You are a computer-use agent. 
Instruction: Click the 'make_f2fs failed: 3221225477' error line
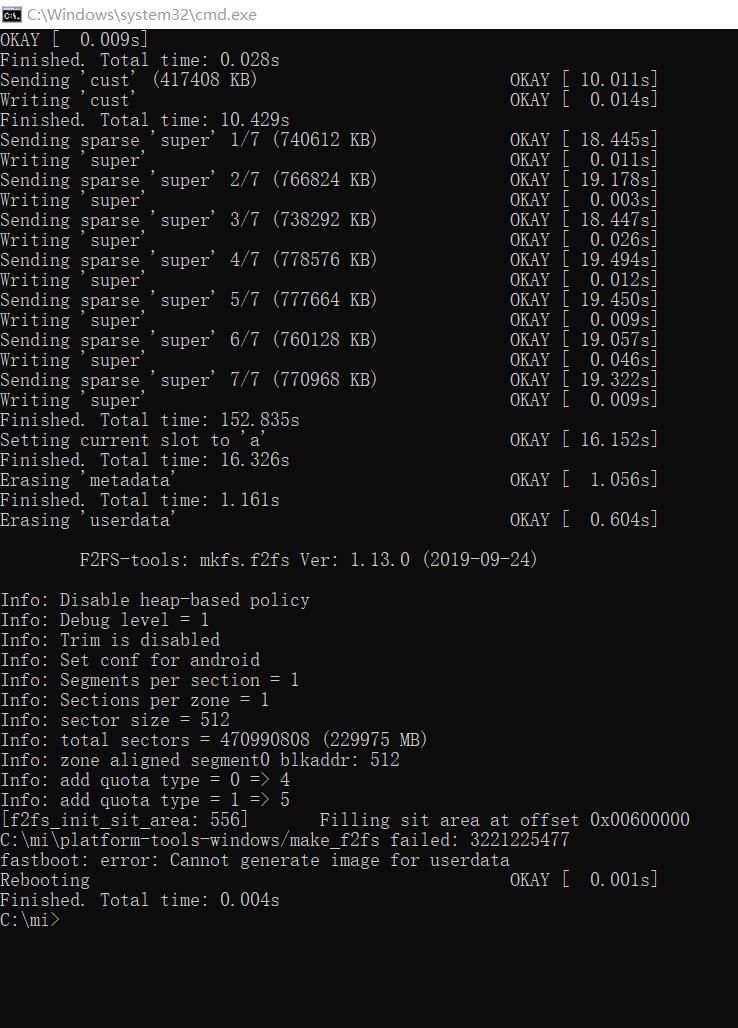pyautogui.click(x=284, y=840)
